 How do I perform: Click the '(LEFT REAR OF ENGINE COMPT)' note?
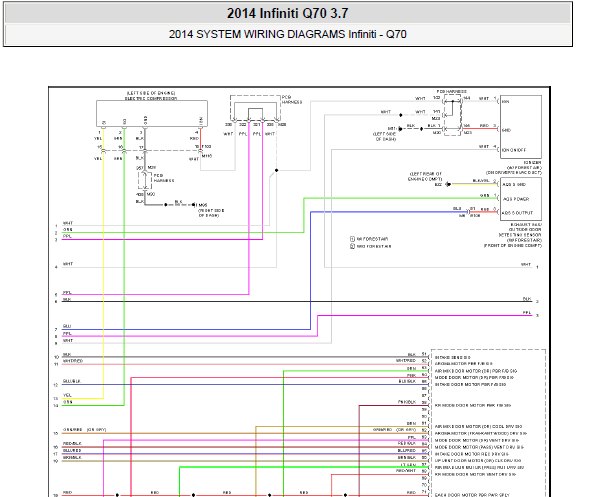425,177
